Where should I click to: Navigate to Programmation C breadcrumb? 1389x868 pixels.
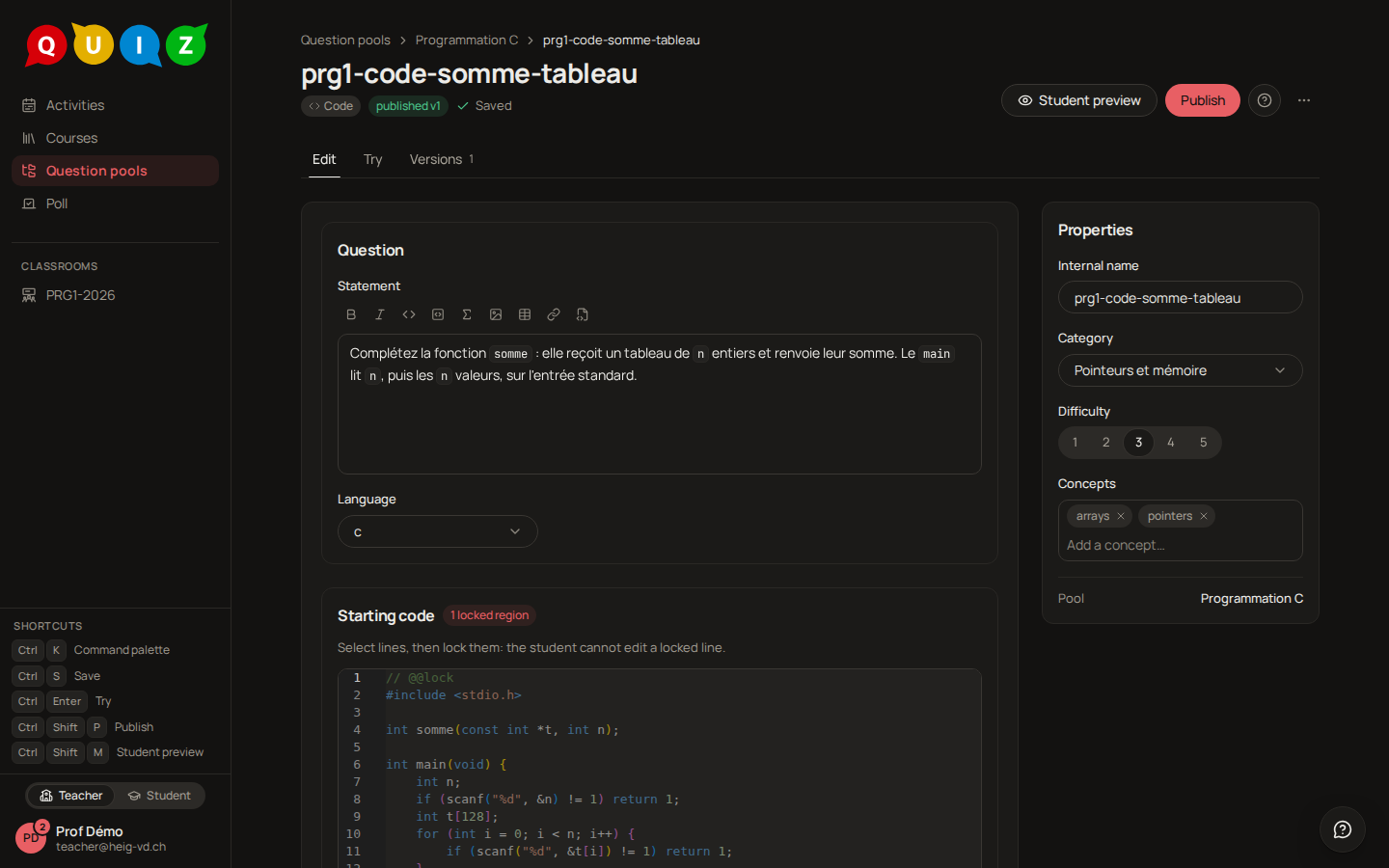tap(467, 41)
